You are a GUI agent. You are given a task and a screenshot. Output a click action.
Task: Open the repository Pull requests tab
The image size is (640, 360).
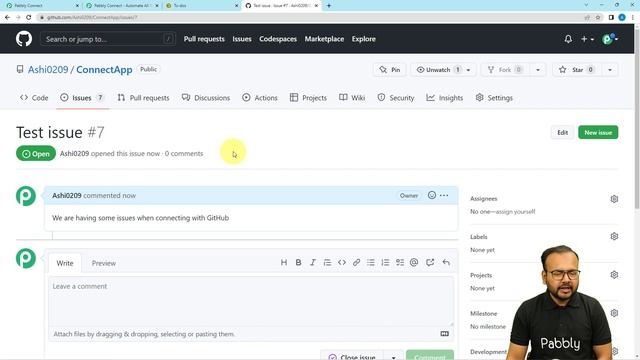[143, 98]
